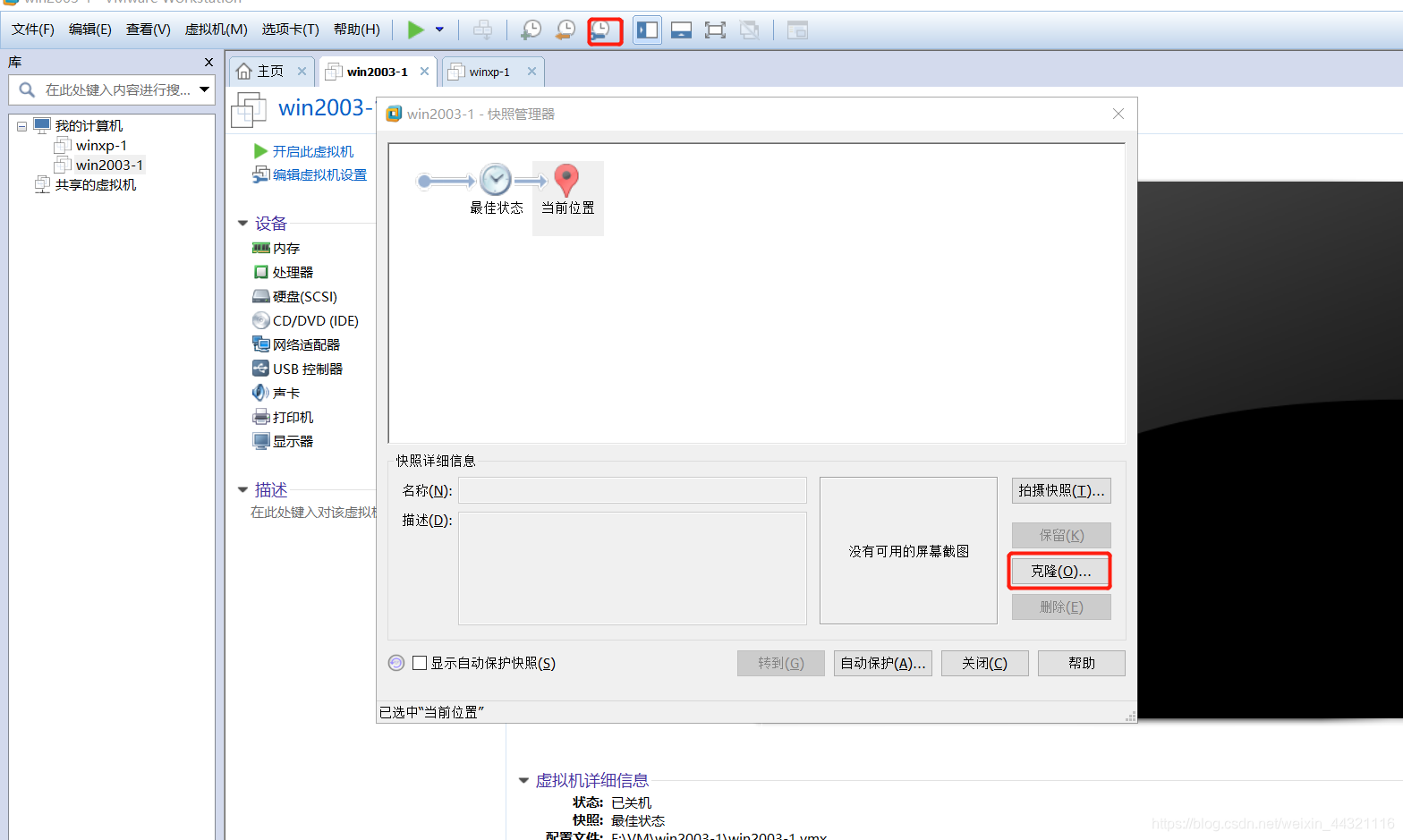Open the 文件(F) menu
1403x840 pixels.
(x=33, y=30)
